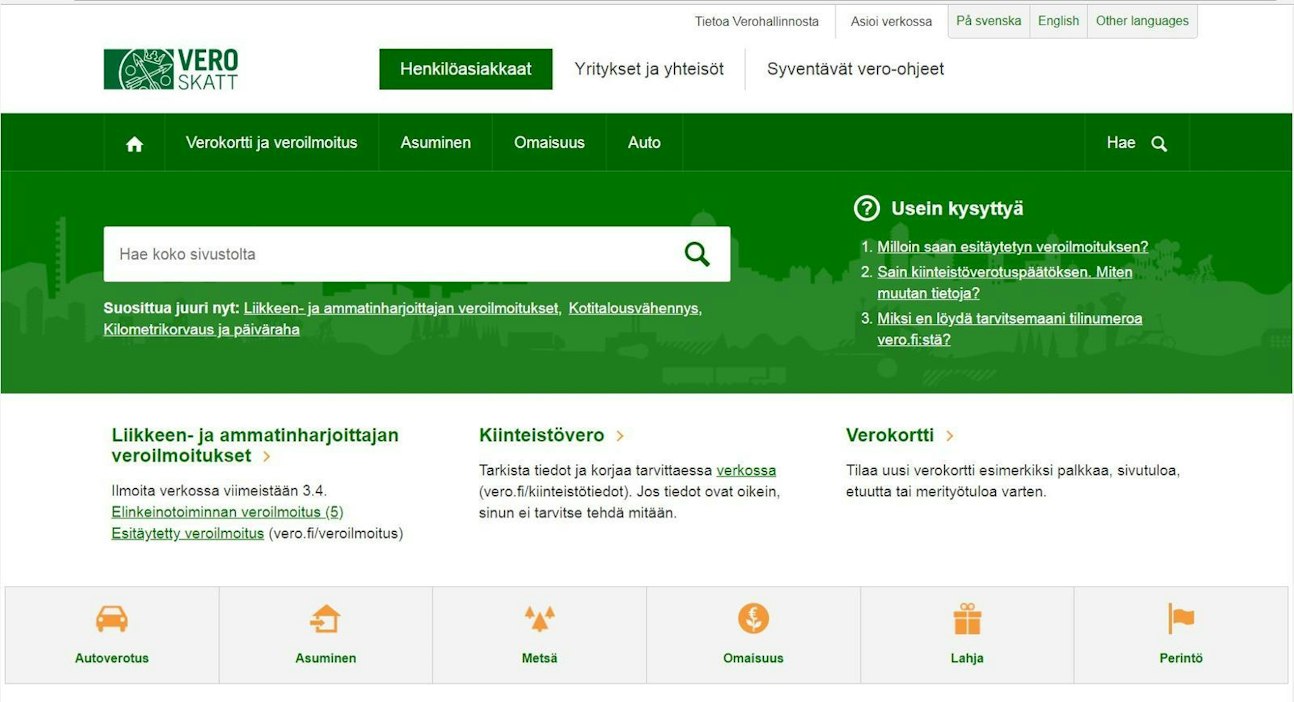Open FAQ Milloin saan esitäytetyn veroilmoituksen?
The image size is (1294, 702).
coord(1013,247)
